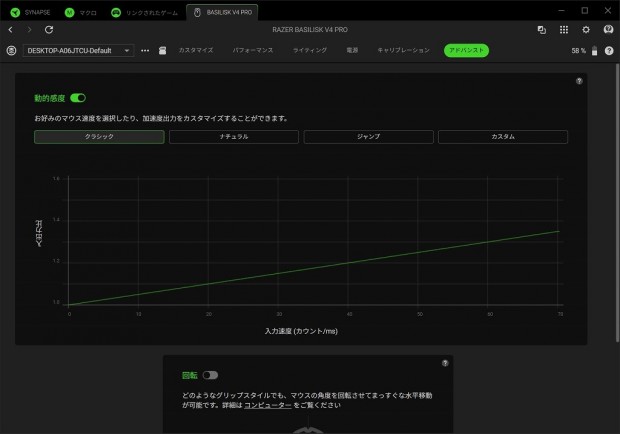Expand the DESKTOP-A06JTCU-Default profile dropdown
620x434 pixels.
coord(78,51)
